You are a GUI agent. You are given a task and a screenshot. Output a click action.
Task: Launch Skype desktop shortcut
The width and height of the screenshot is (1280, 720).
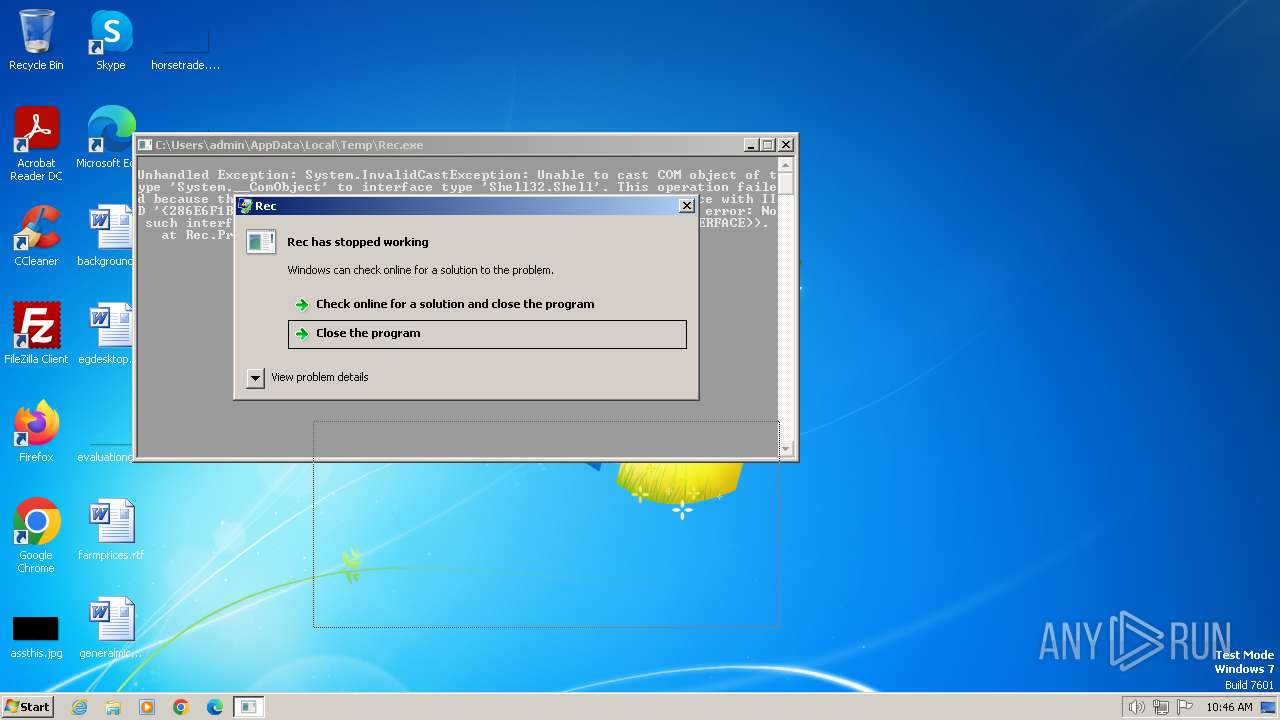tap(111, 40)
